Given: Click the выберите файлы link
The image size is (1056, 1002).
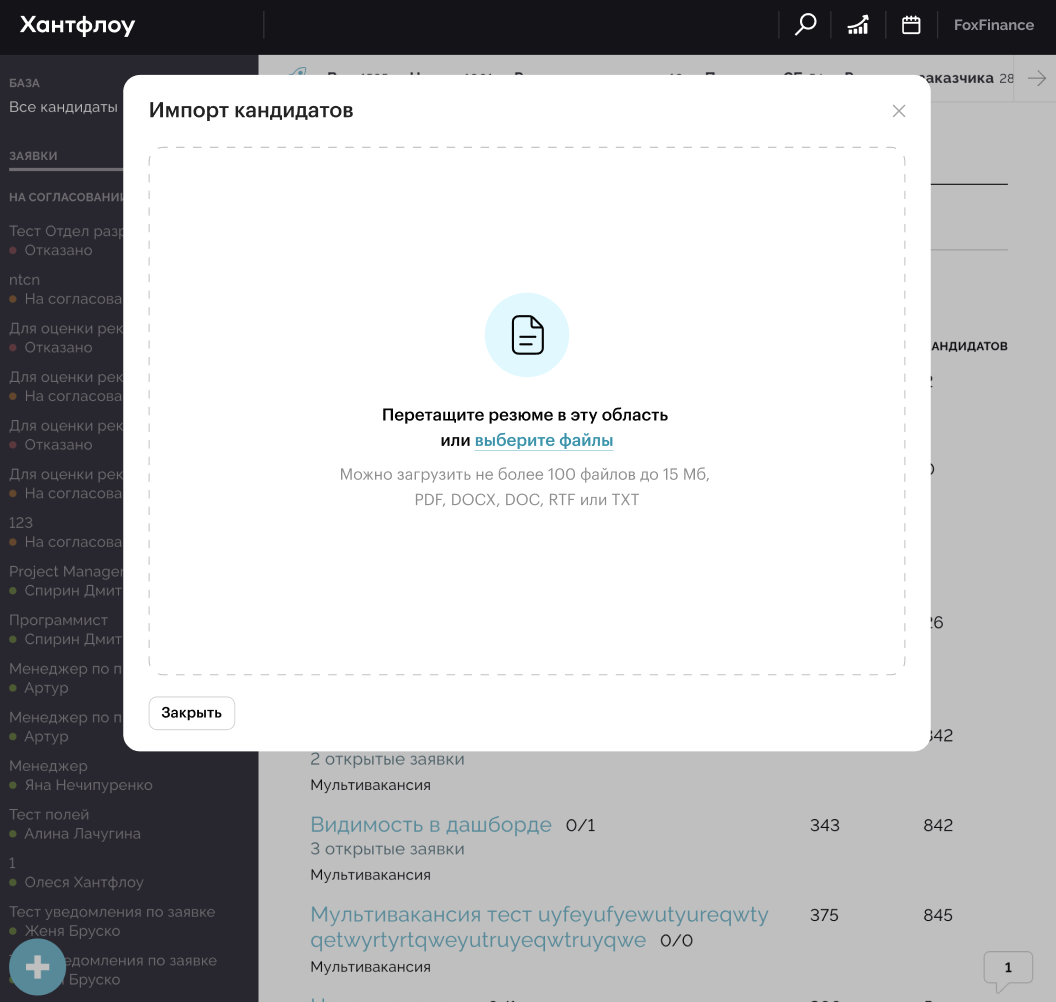Looking at the screenshot, I should [x=543, y=440].
